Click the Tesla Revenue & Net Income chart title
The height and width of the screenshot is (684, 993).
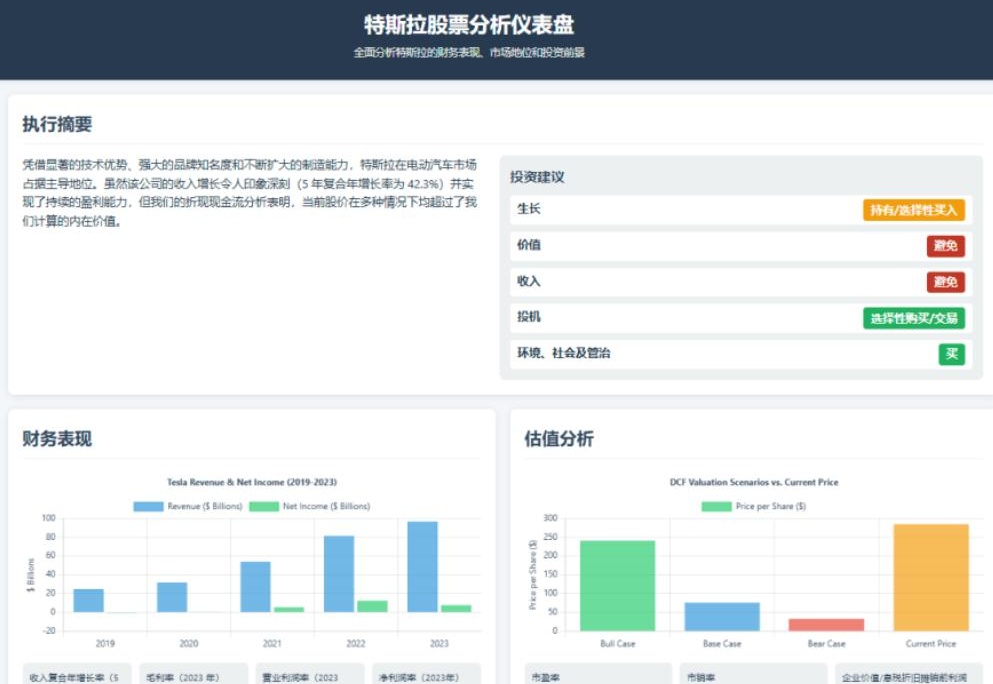(x=252, y=482)
